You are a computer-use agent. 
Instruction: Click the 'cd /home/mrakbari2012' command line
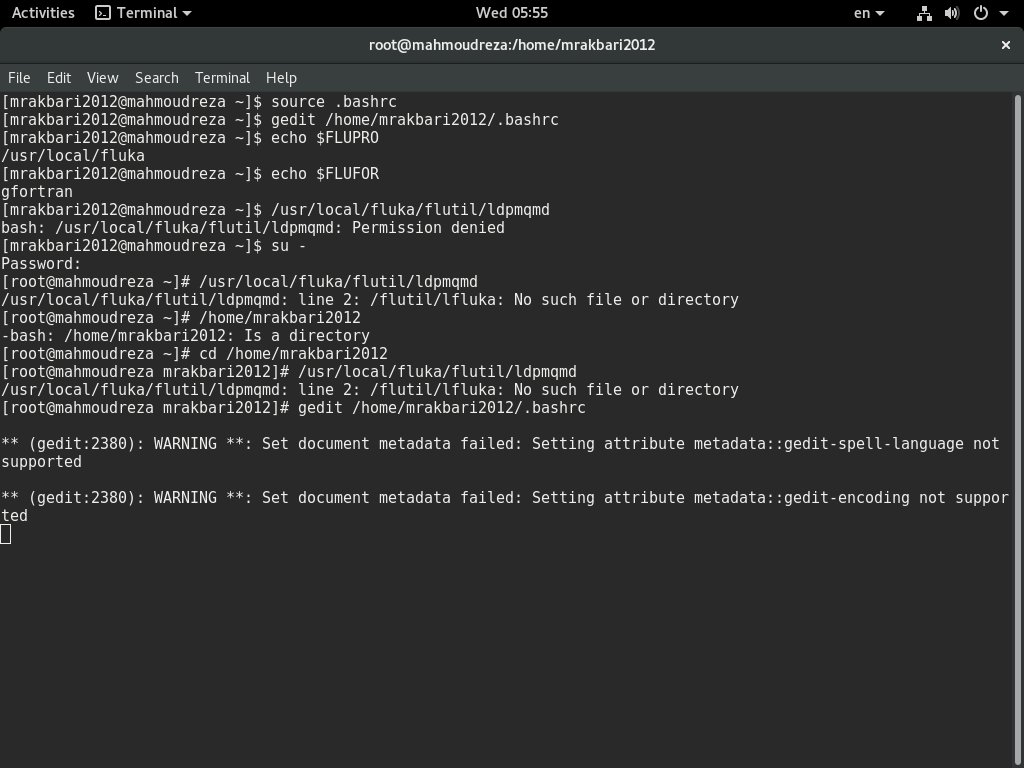pos(195,354)
